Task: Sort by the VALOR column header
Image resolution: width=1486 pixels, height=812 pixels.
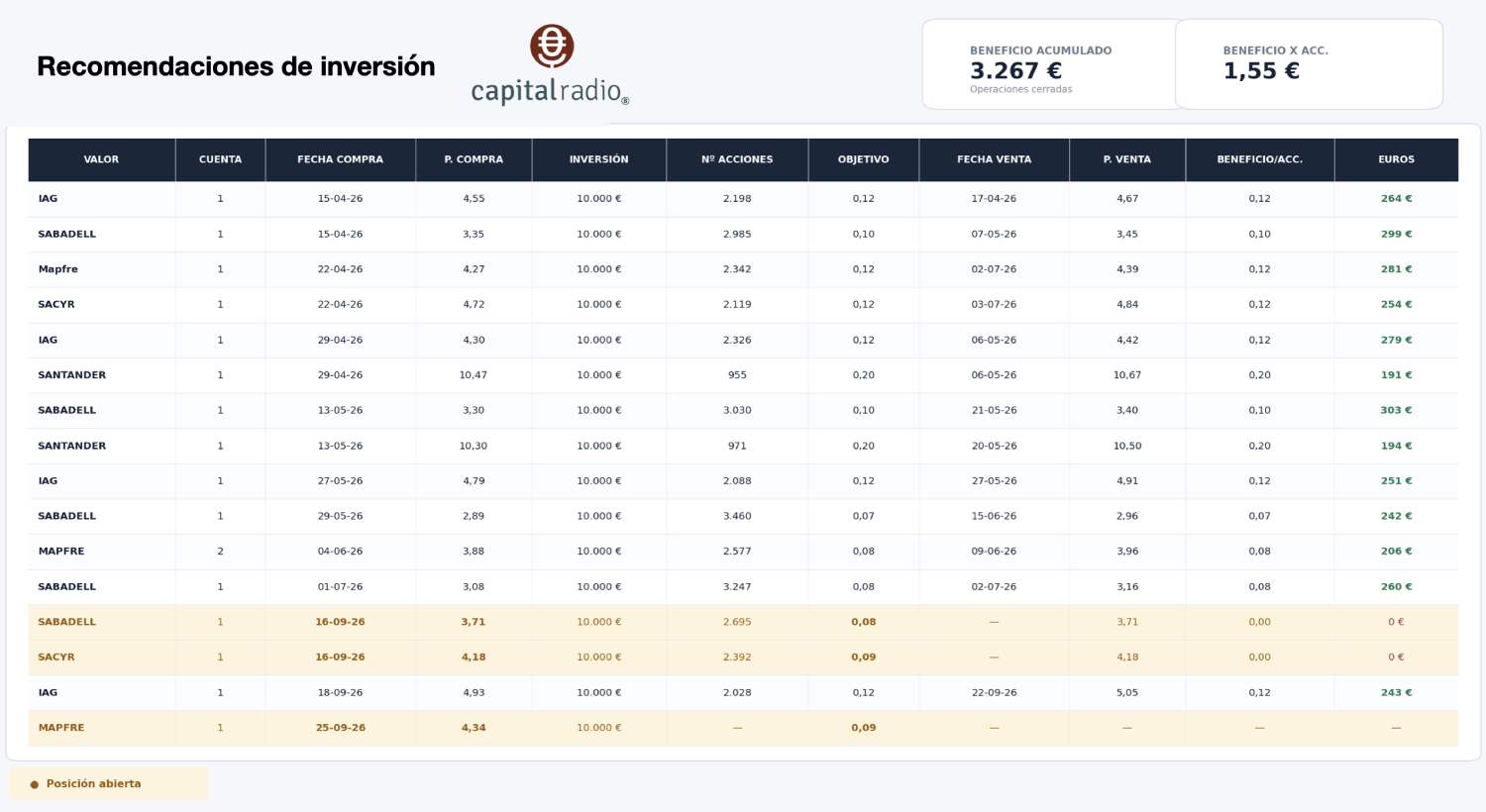Action: [101, 159]
